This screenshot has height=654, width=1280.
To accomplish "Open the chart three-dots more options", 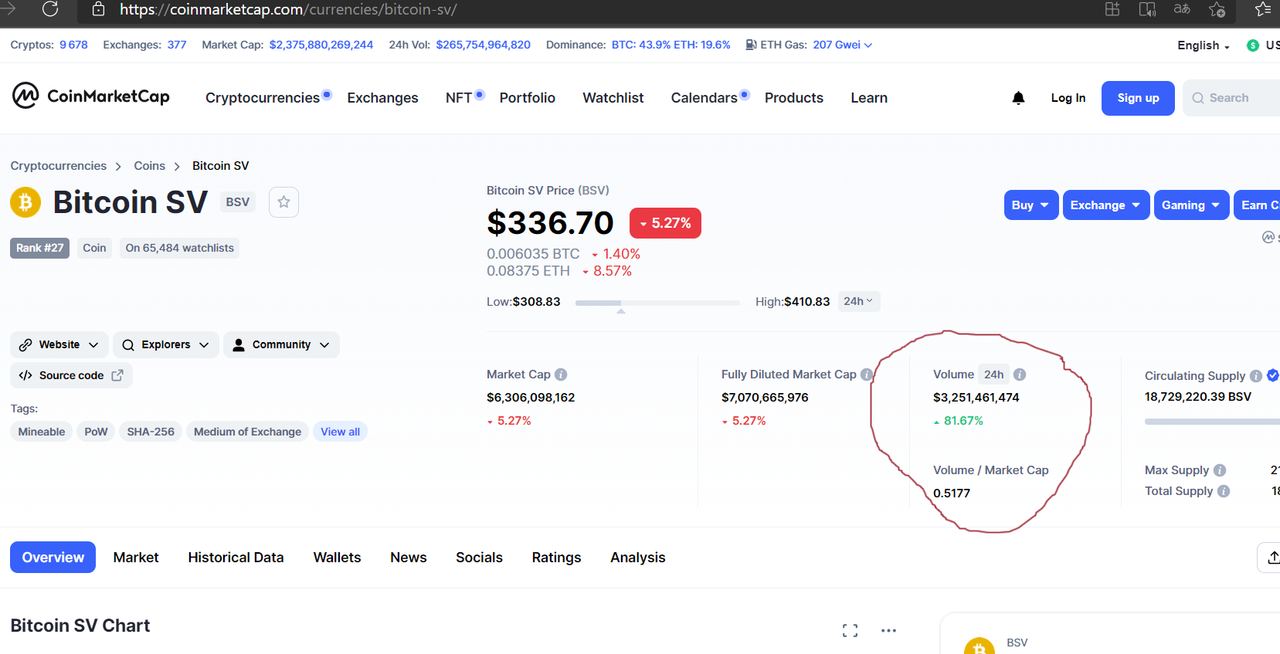I will [889, 630].
